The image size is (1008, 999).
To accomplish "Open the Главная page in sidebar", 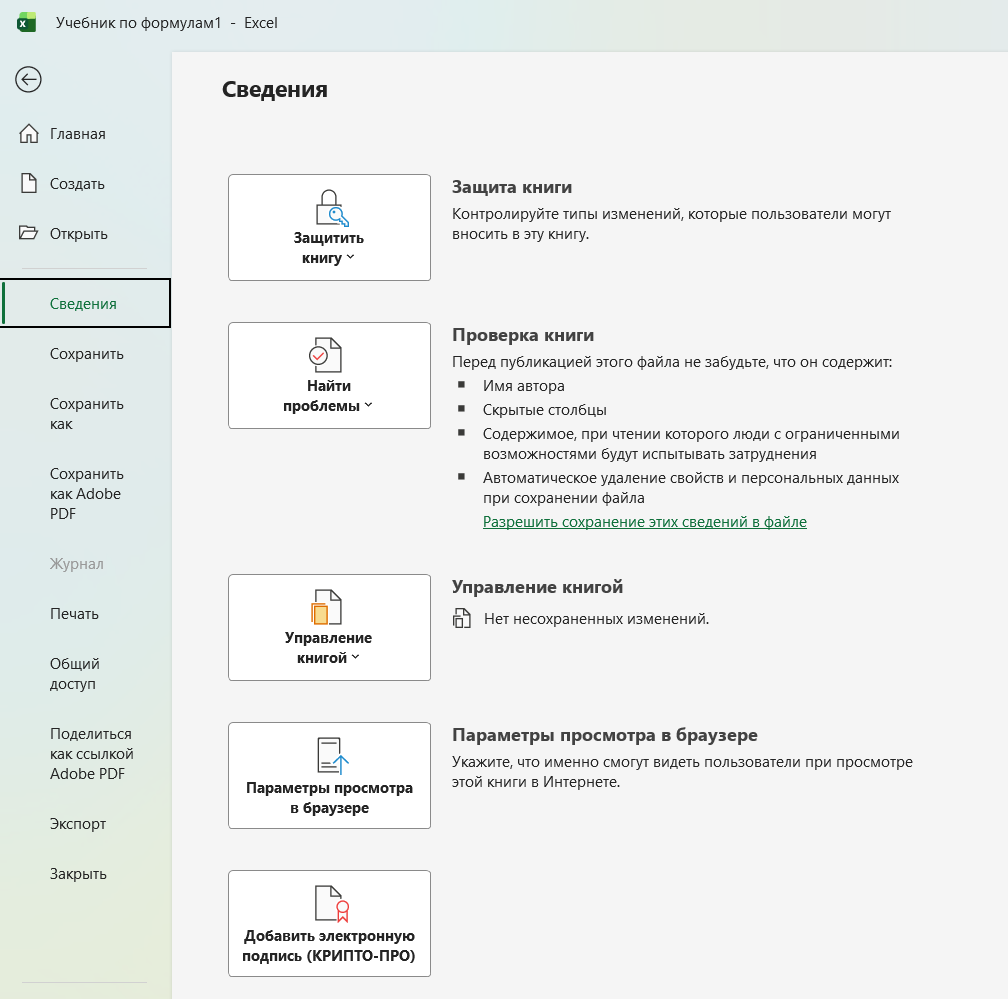I will (x=86, y=134).
